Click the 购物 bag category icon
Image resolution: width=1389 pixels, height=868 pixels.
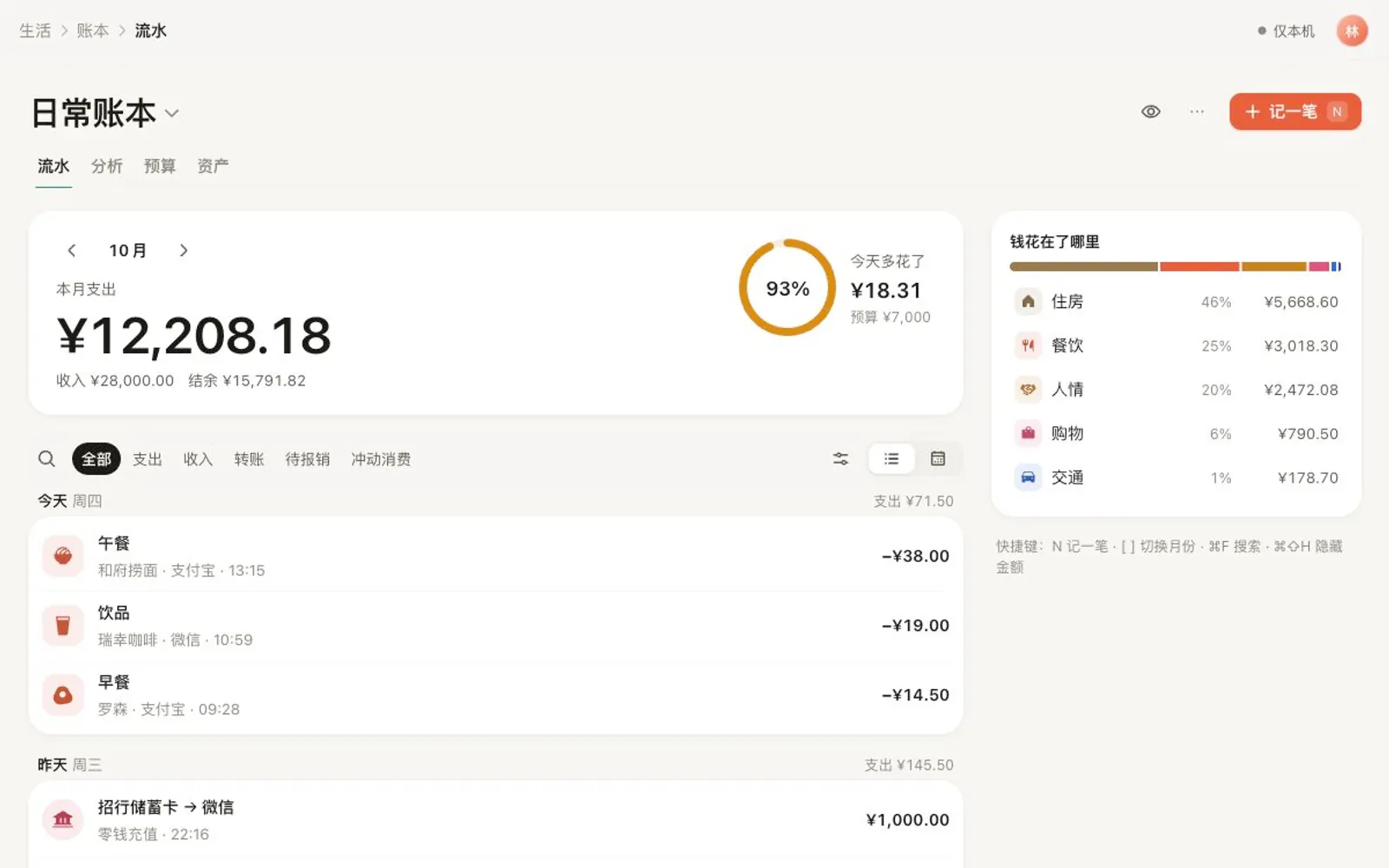[x=1028, y=433]
